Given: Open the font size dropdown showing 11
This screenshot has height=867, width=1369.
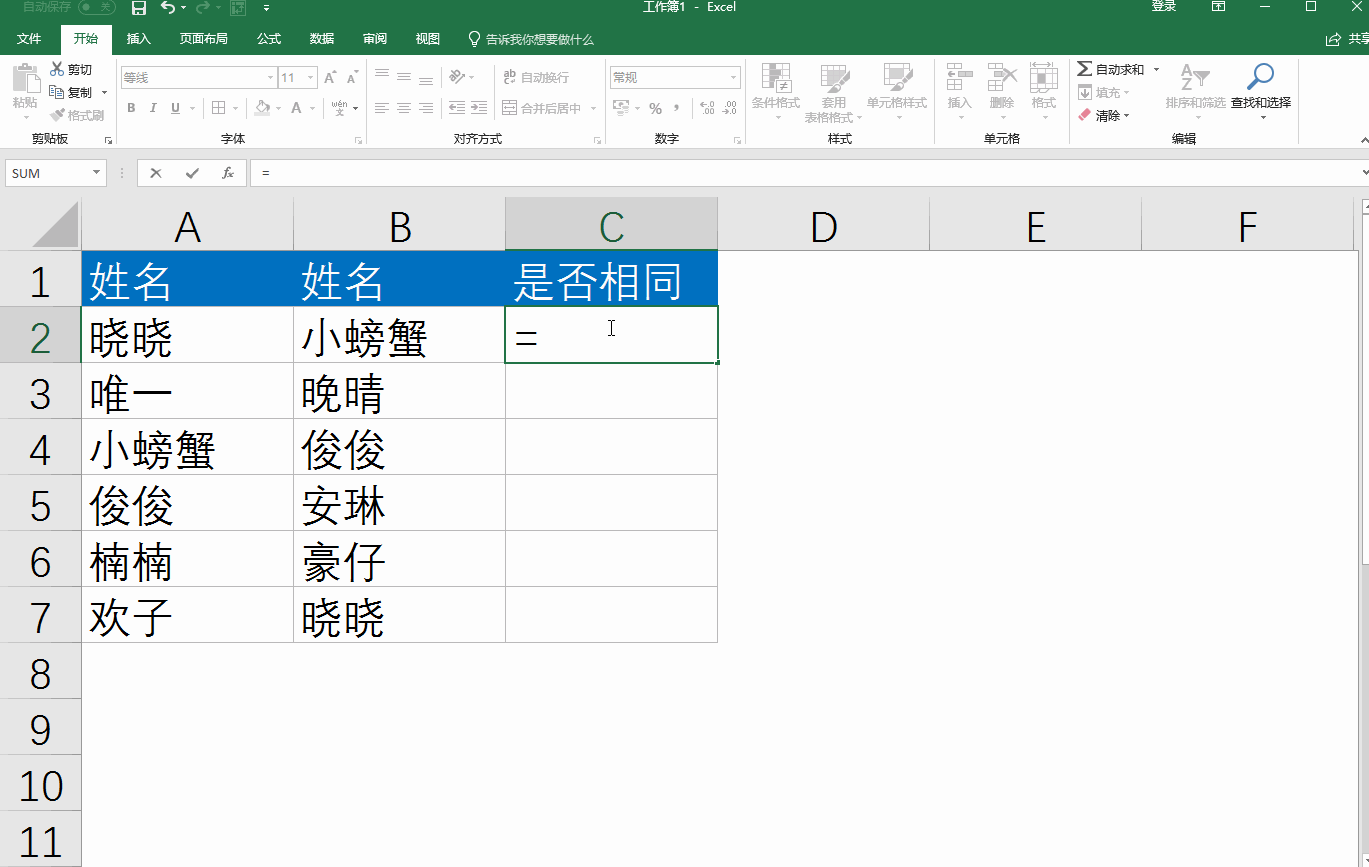Looking at the screenshot, I should (311, 77).
